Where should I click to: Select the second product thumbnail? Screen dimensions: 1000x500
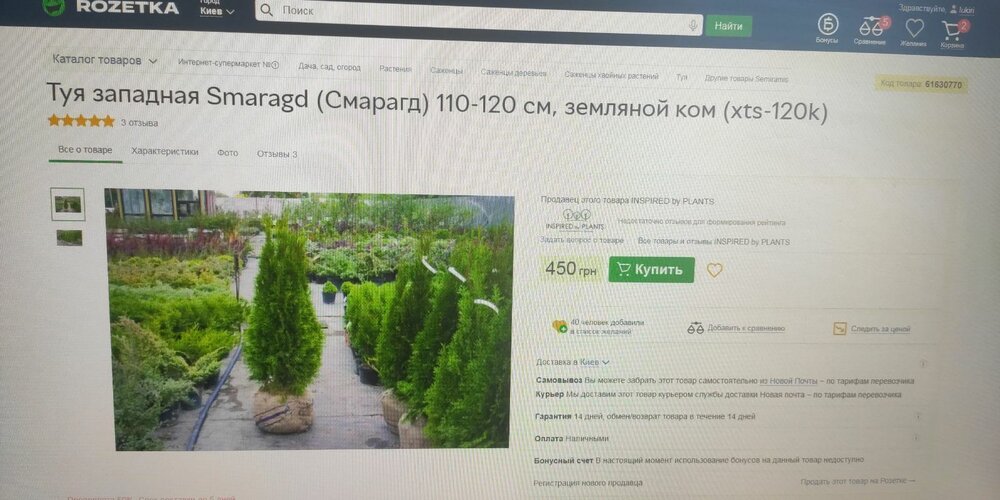pyautogui.click(x=70, y=237)
